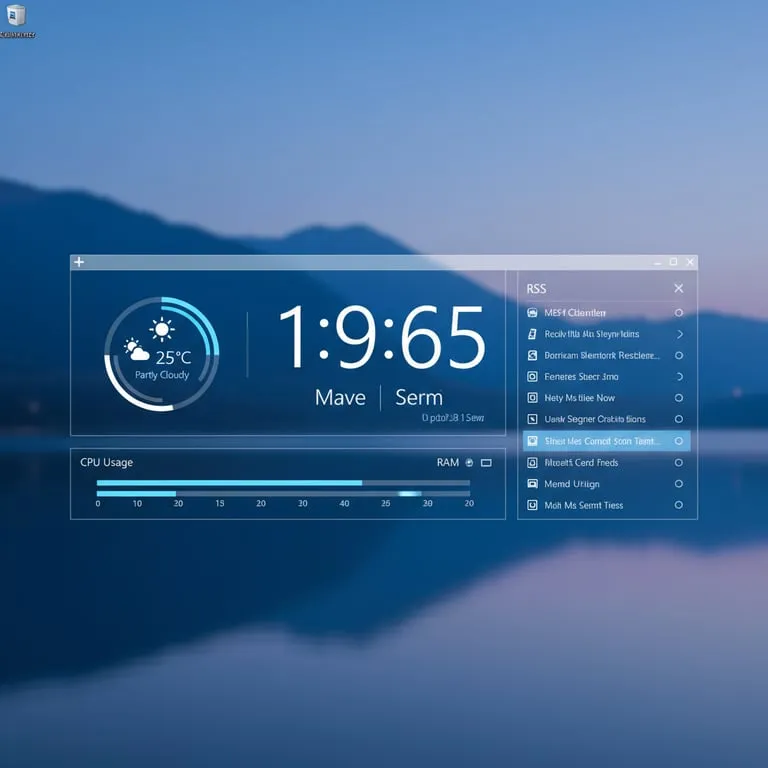This screenshot has width=768, height=768.
Task: Open the Moit Ms Semt Tiess feed entry
Action: click(x=584, y=505)
